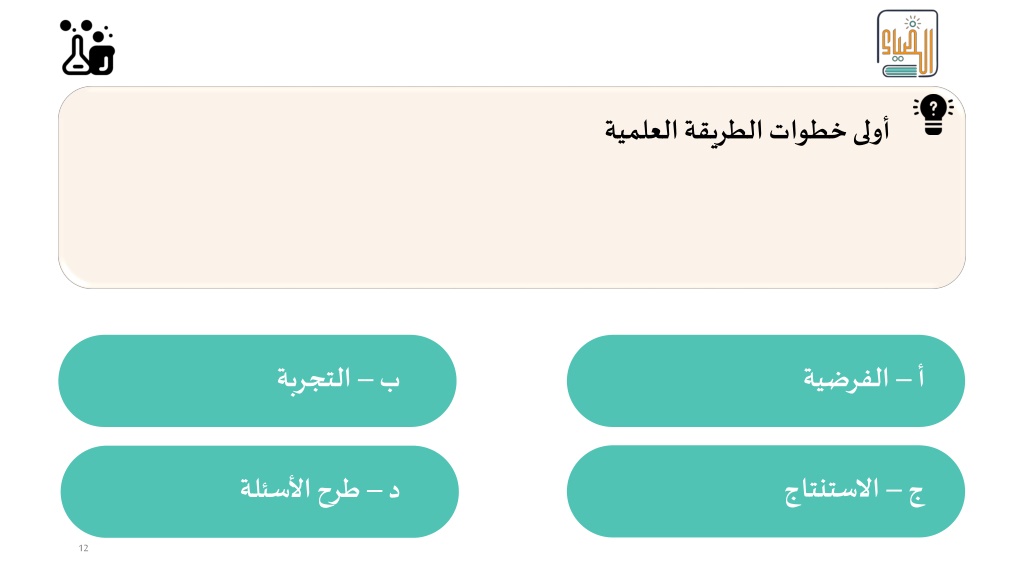This screenshot has height=576, width=1024.
Task: Click the sun symbol atop the logo
Action: pos(912,24)
